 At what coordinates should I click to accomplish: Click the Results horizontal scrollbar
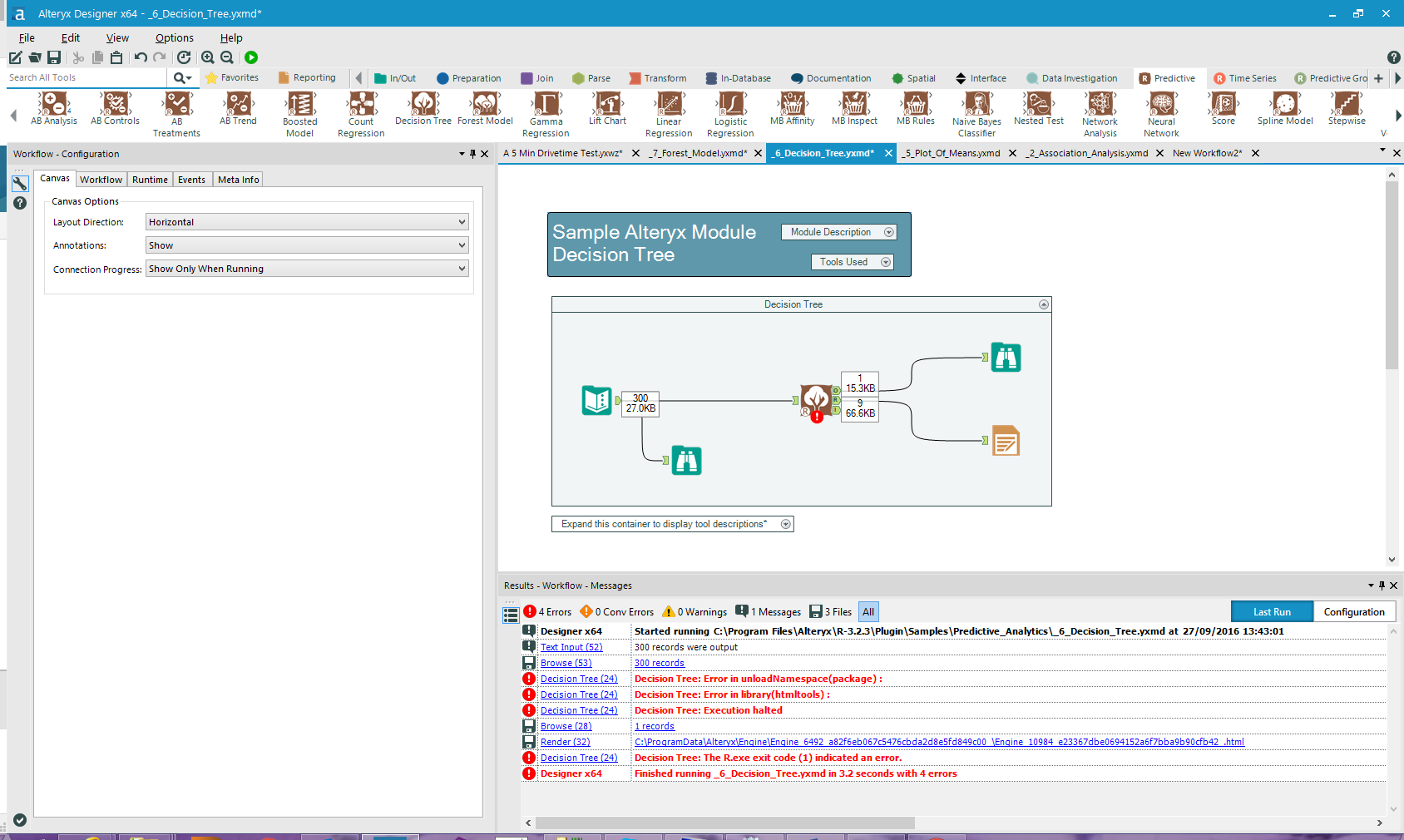[725, 823]
